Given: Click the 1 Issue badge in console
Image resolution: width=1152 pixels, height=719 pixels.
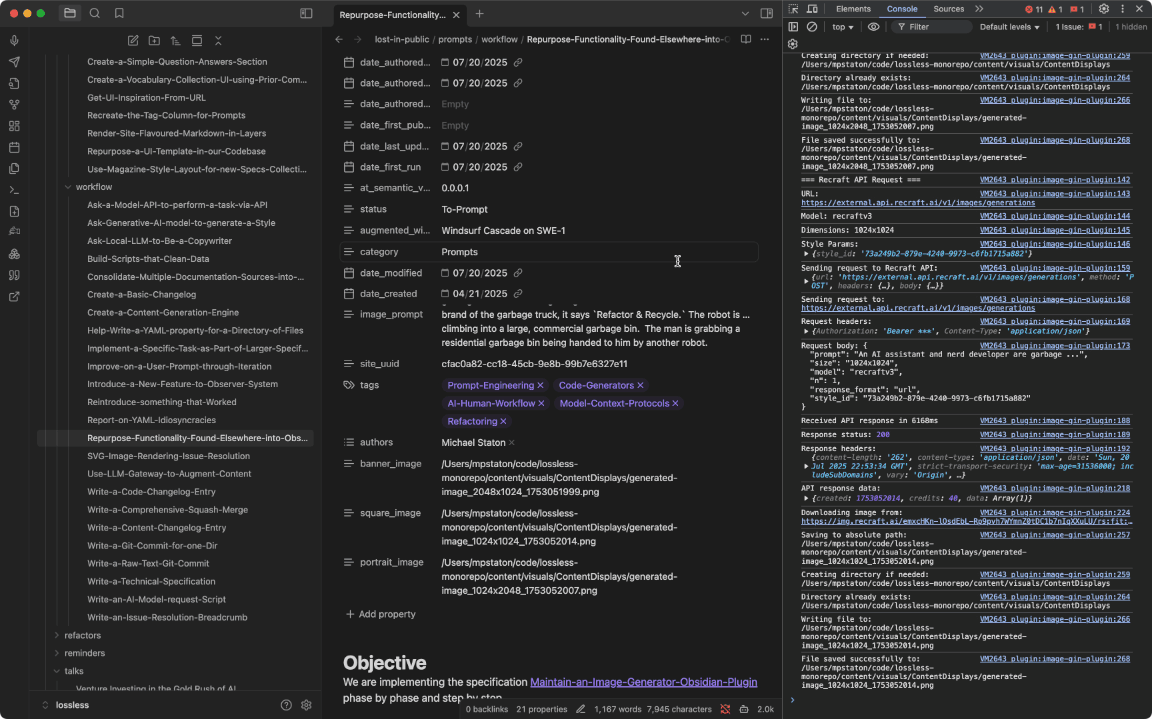Looking at the screenshot, I should pyautogui.click(x=1079, y=27).
